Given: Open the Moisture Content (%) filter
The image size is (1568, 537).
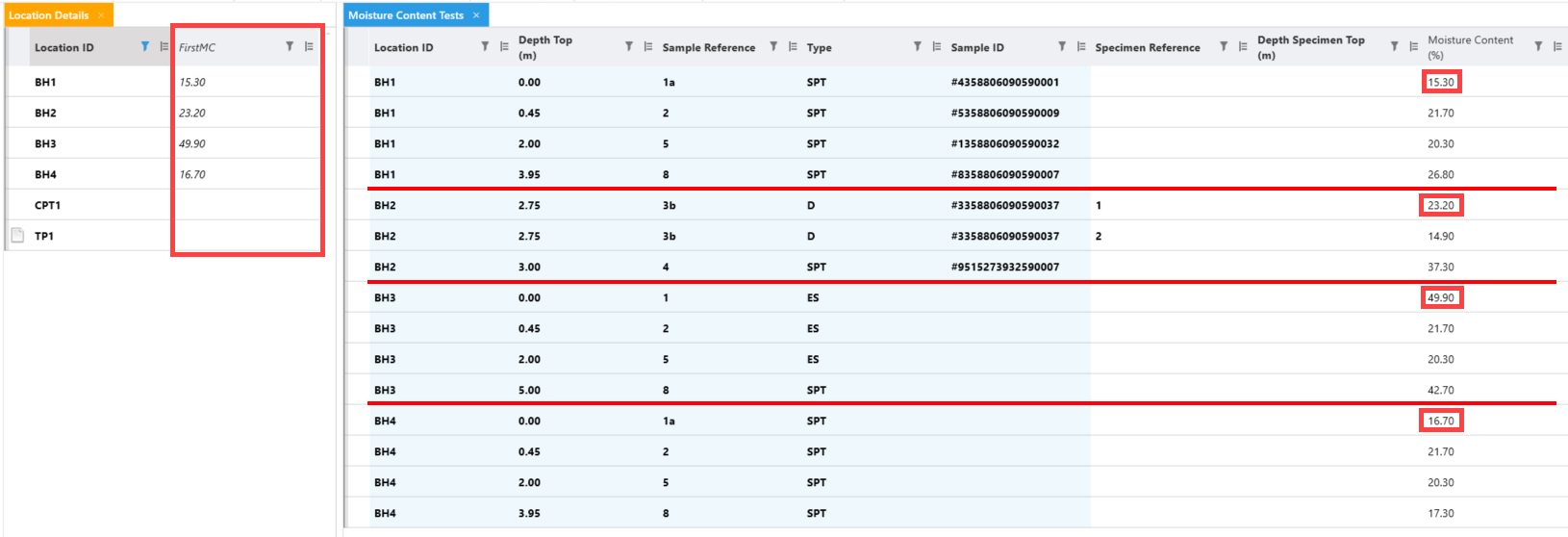Looking at the screenshot, I should pos(1538,46).
